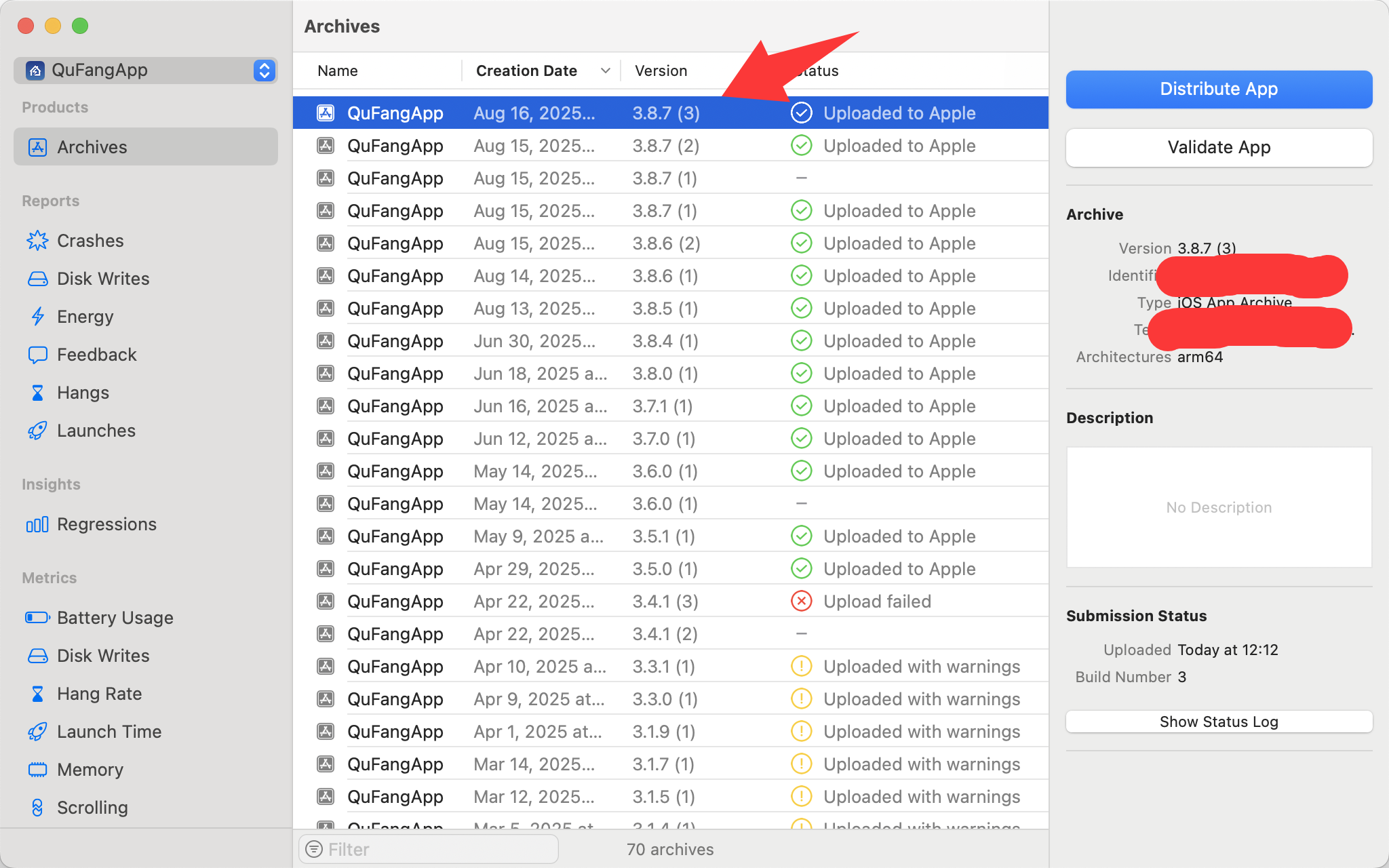Open Regressions bar chart icon
Screen dimensions: 1389x868
[x=37, y=524]
